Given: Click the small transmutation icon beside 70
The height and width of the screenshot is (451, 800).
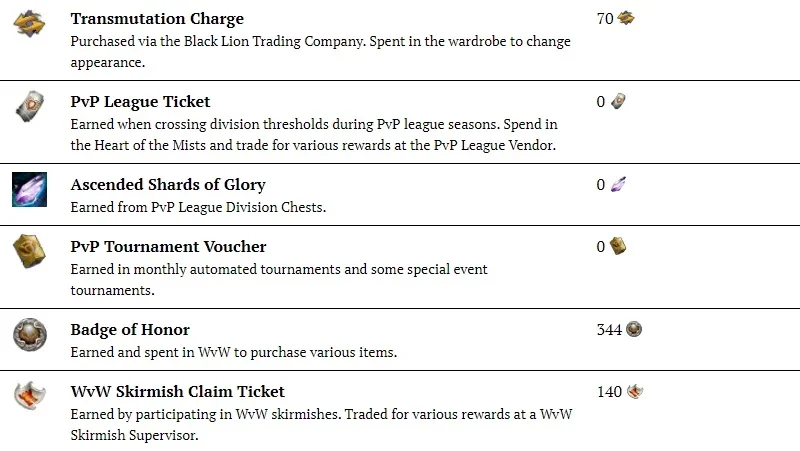Looking at the screenshot, I should 626,18.
